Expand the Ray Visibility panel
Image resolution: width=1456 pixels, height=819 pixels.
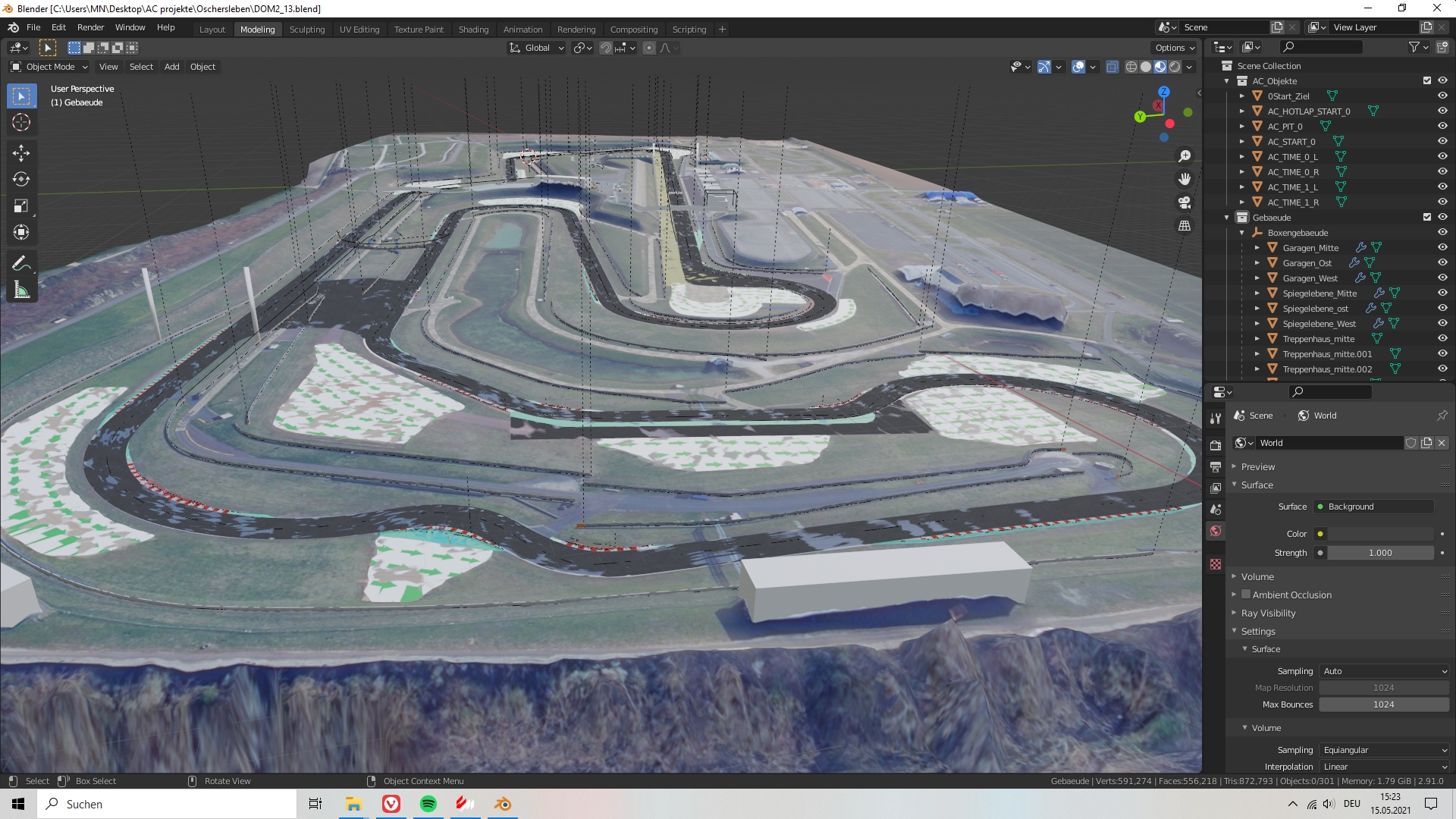tap(1268, 613)
